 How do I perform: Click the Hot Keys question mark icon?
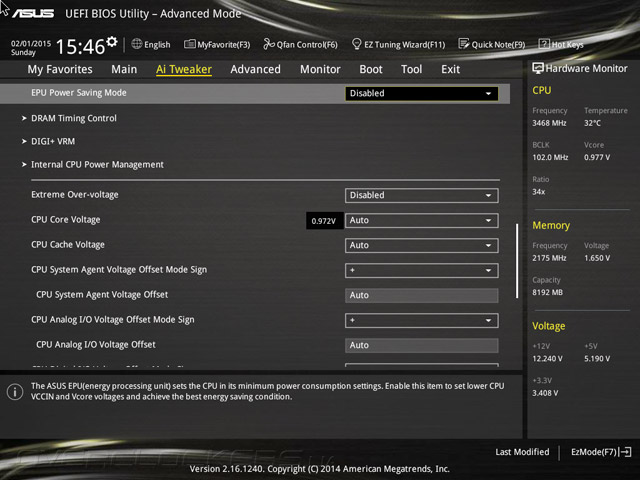544,44
